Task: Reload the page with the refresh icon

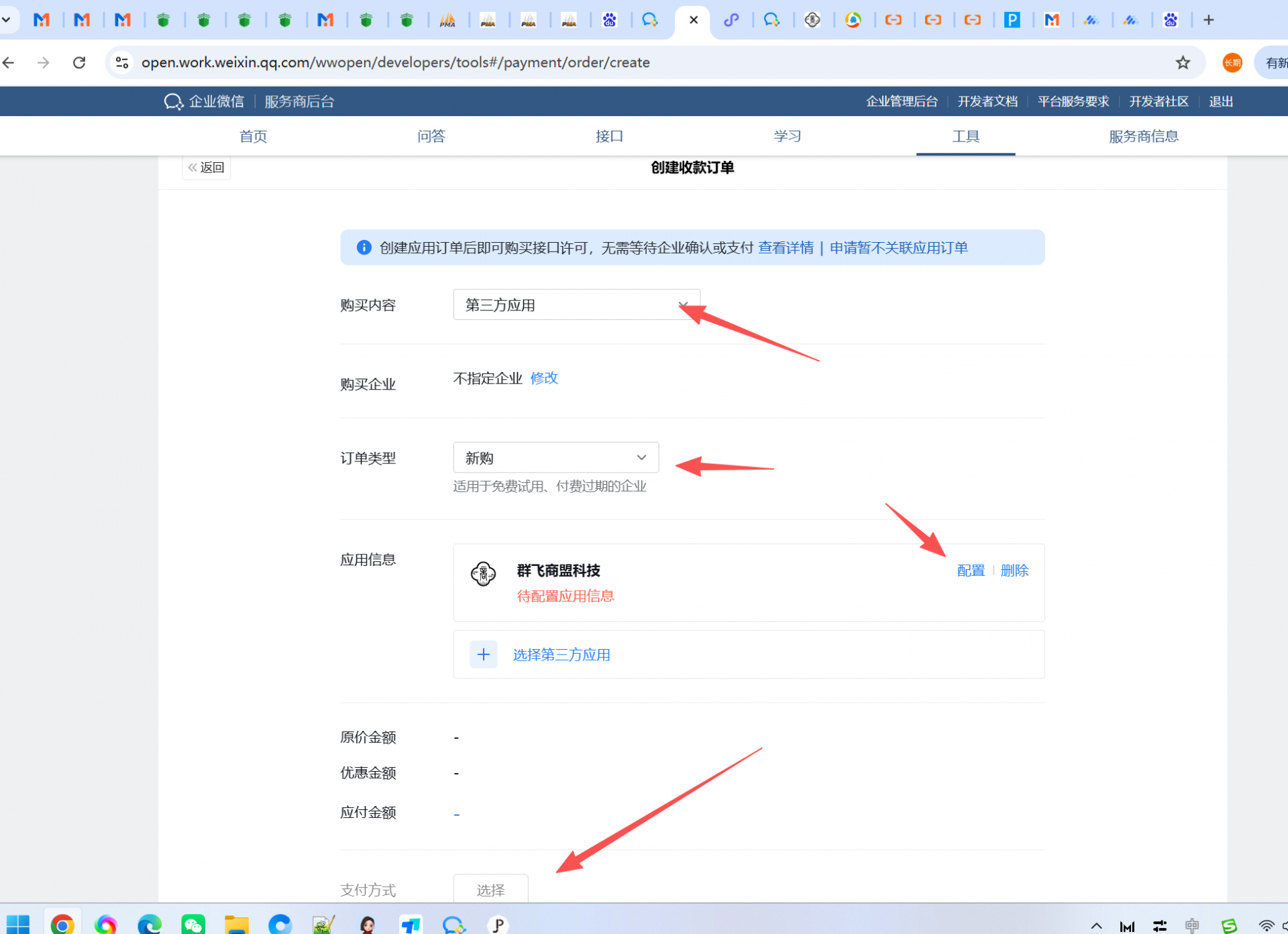Action: [79, 62]
